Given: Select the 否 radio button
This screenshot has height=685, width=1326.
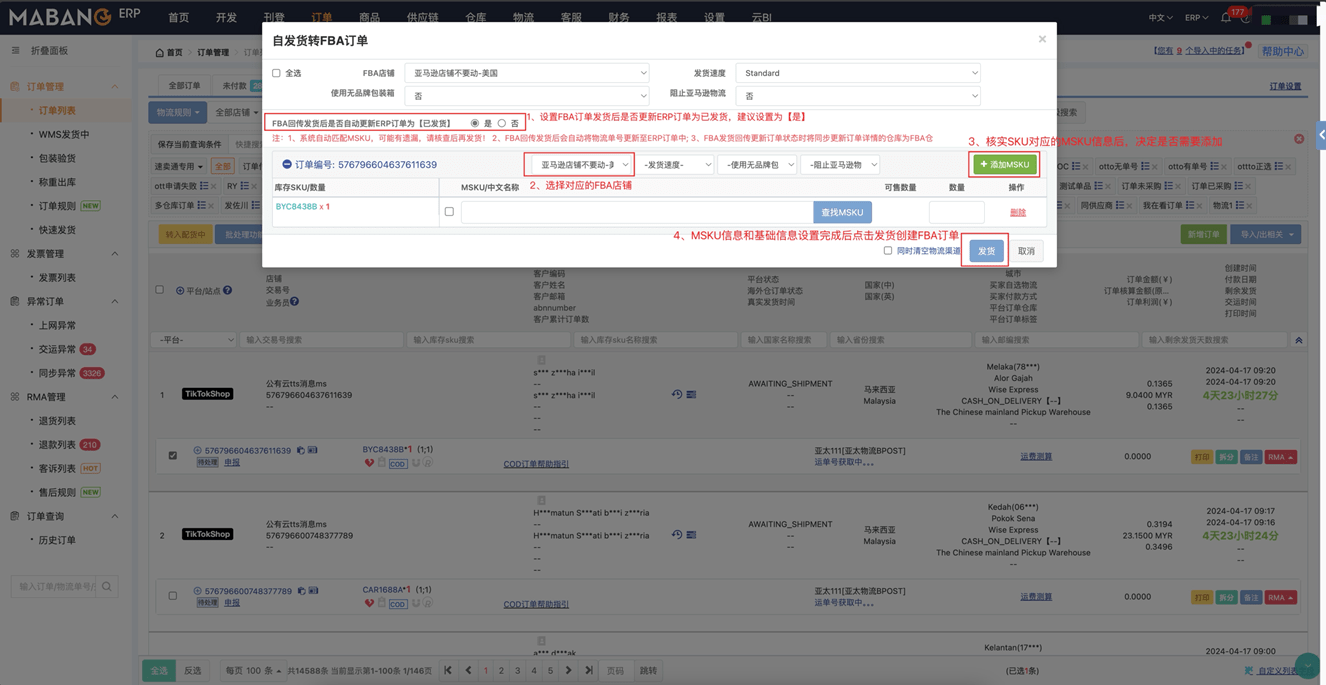Looking at the screenshot, I should pos(502,124).
